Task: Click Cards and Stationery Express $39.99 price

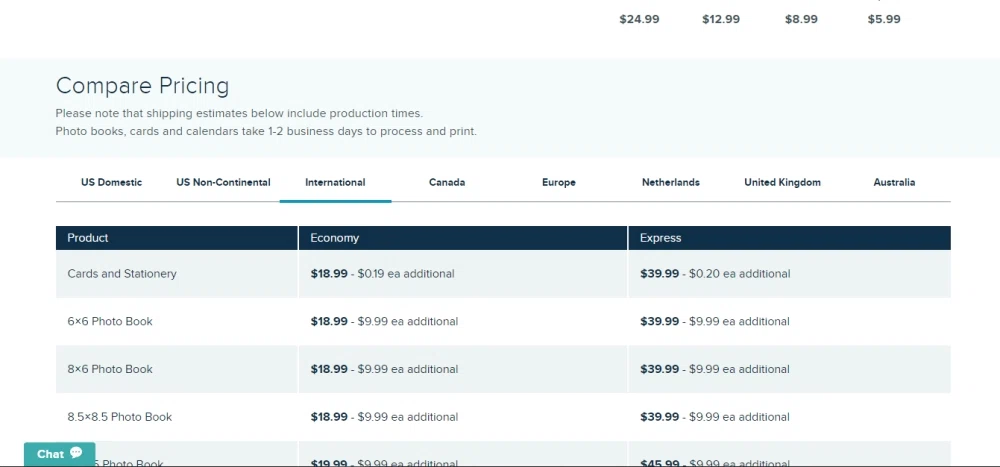Action: tap(660, 274)
